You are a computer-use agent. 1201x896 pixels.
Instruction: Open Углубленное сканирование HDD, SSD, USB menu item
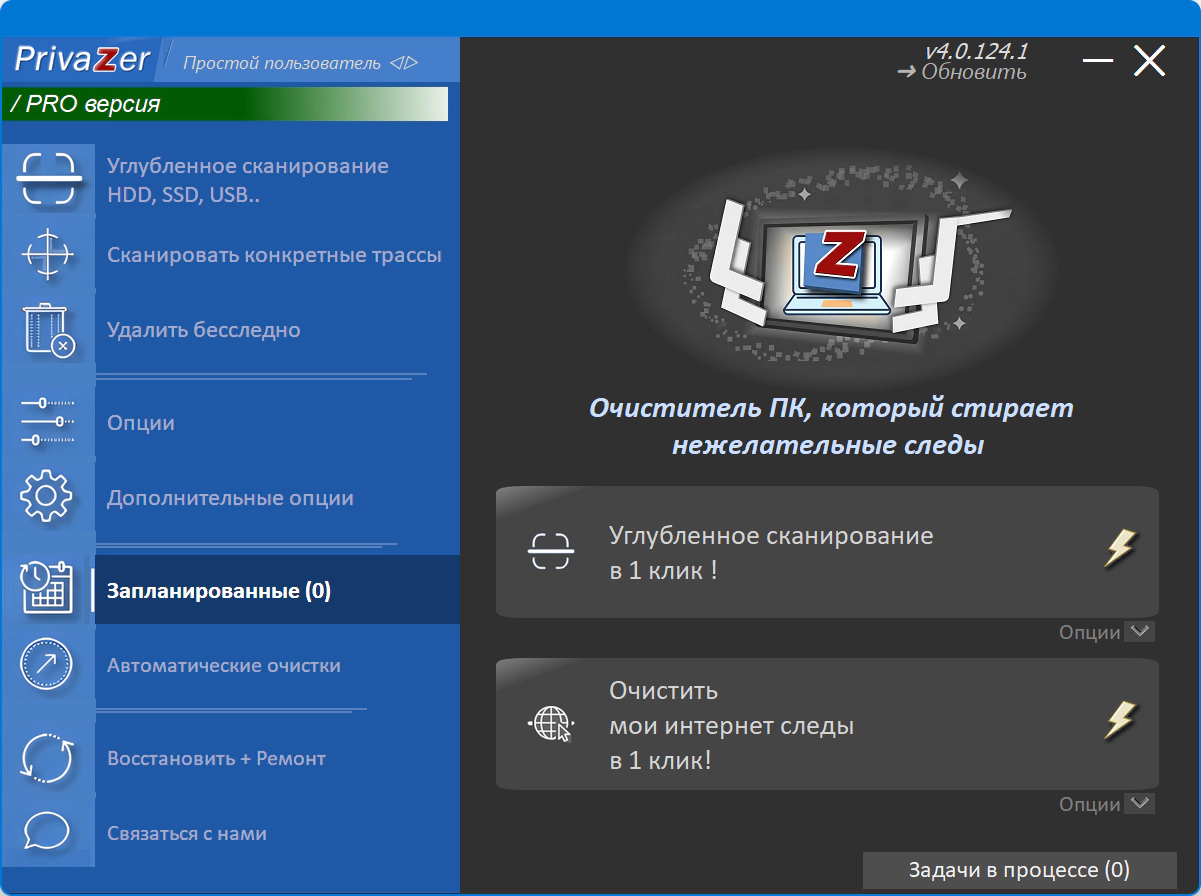point(248,180)
